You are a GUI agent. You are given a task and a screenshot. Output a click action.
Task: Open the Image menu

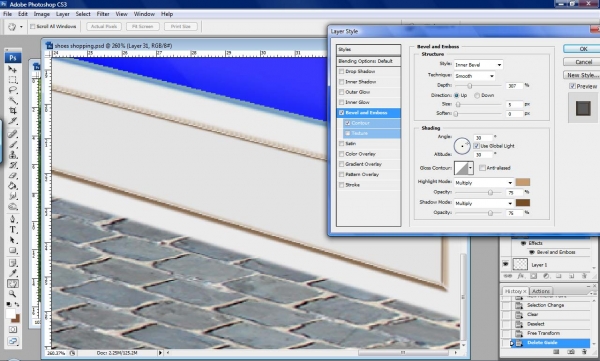pos(42,14)
